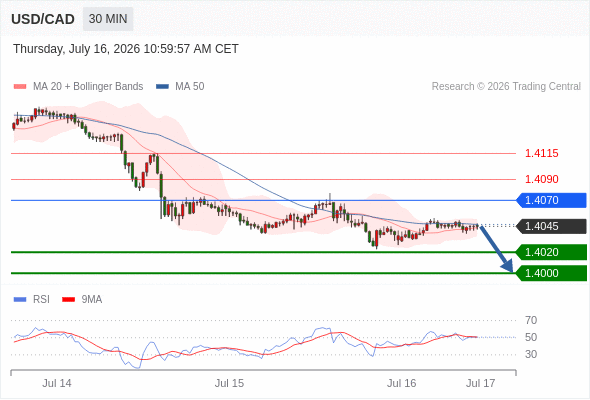This screenshot has width=590, height=400.
Task: Click the 1.4090 red resistance label
Action: [x=541, y=179]
